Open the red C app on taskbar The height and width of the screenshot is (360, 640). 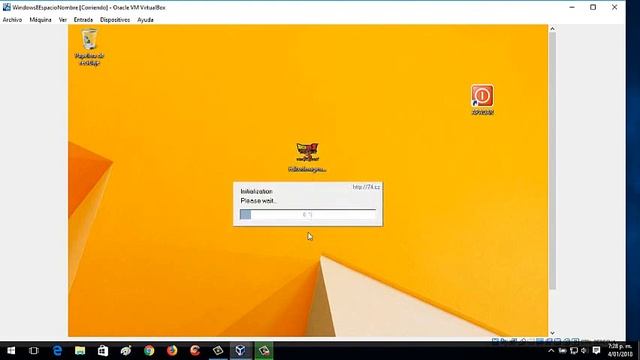(195, 351)
